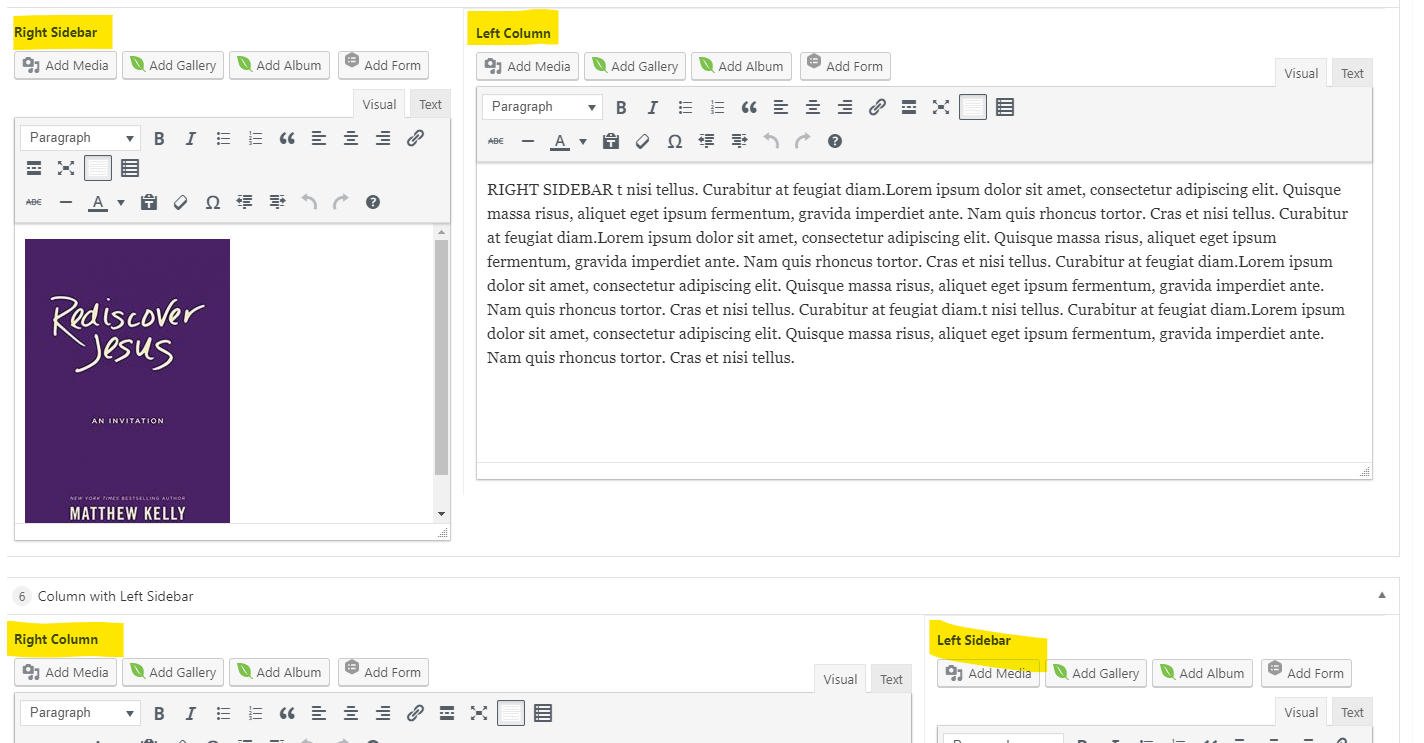
Task: Switch Left Column editor to Text tab
Action: pyautogui.click(x=1352, y=73)
